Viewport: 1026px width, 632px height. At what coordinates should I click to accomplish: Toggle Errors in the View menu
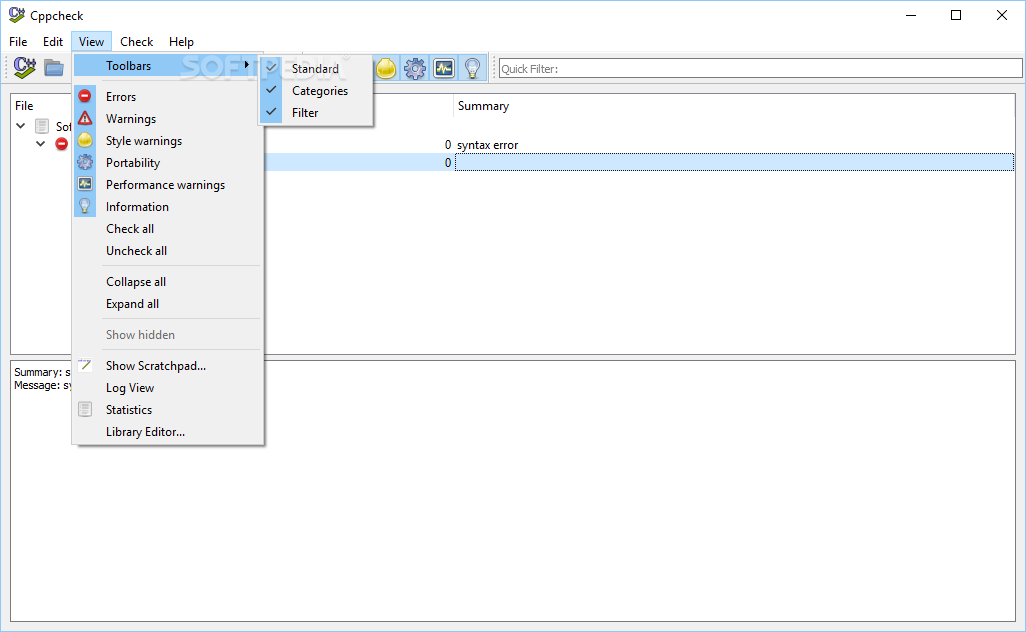tap(168, 97)
